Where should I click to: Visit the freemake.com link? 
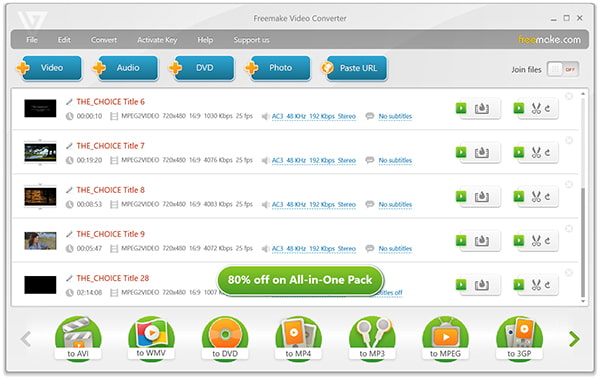click(x=549, y=39)
